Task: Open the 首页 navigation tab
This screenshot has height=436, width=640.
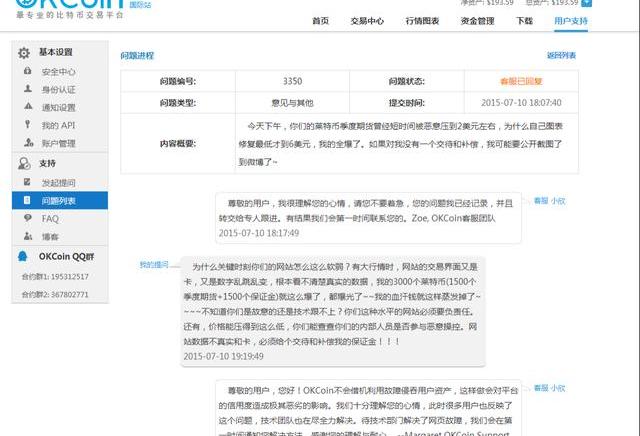Action: coord(320,21)
